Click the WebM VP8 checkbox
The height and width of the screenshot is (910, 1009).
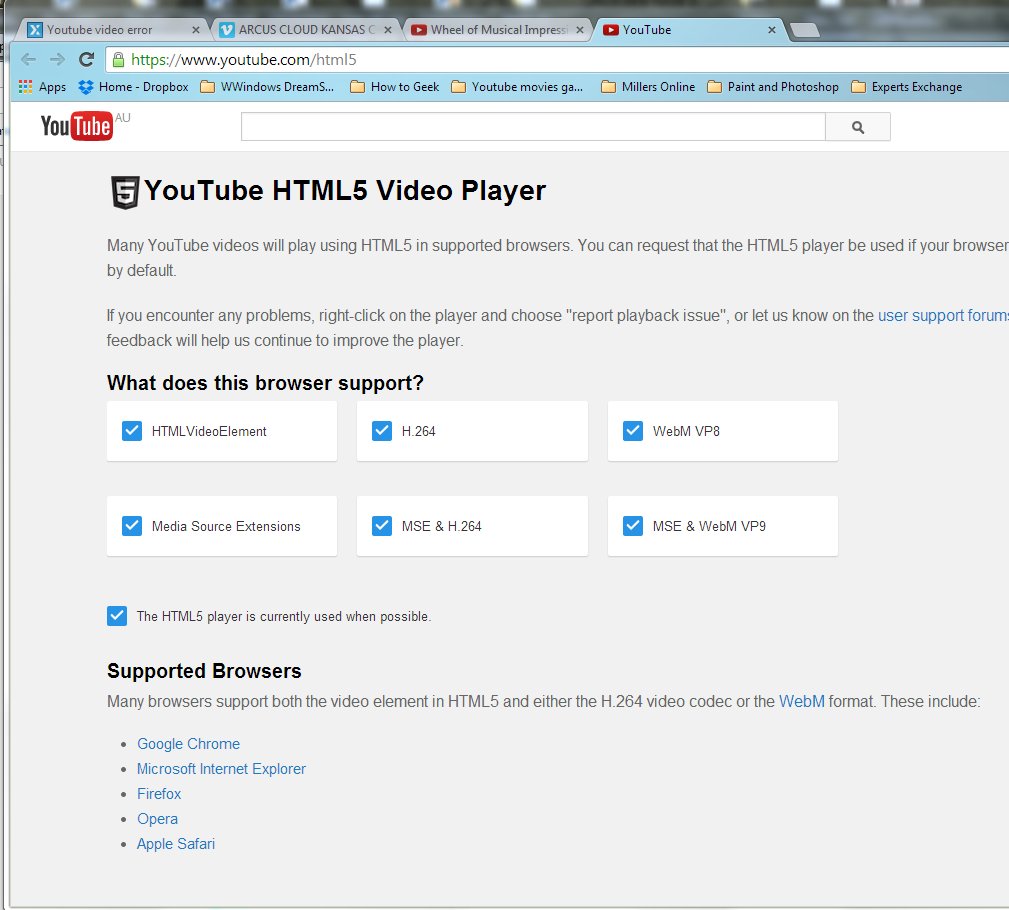pos(633,431)
